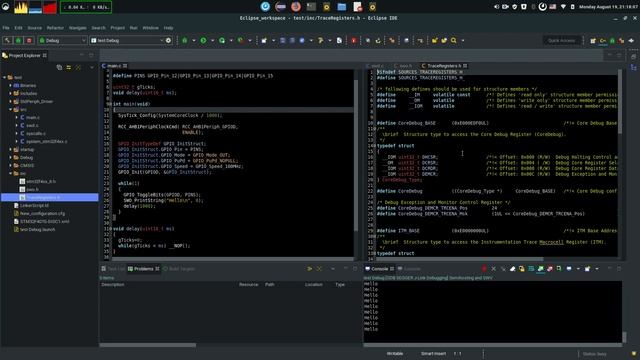This screenshot has height=360, width=640.
Task: Click the red Terminate icon in the main toolbar
Action: pos(353,40)
